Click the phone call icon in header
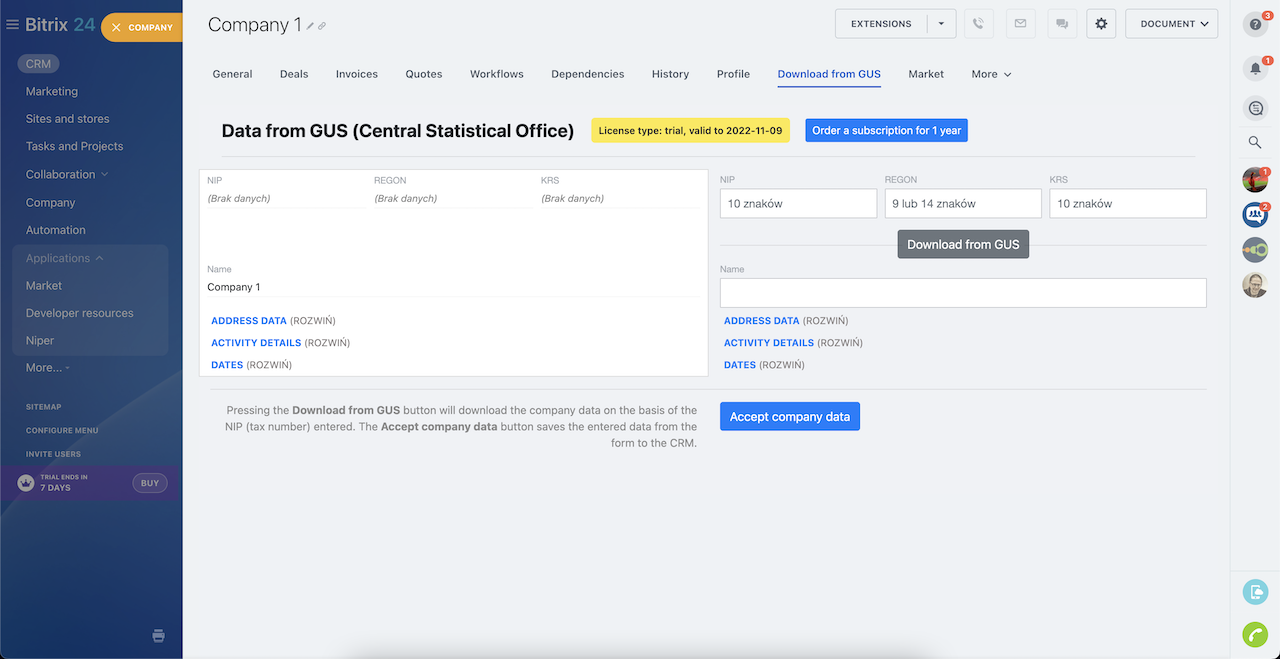The width and height of the screenshot is (1280, 659). point(979,24)
